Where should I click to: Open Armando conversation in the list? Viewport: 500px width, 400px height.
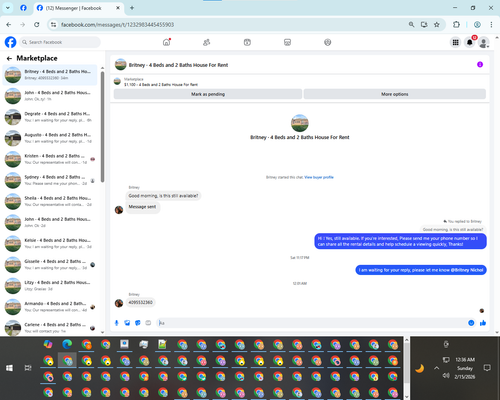pyautogui.click(x=50, y=307)
